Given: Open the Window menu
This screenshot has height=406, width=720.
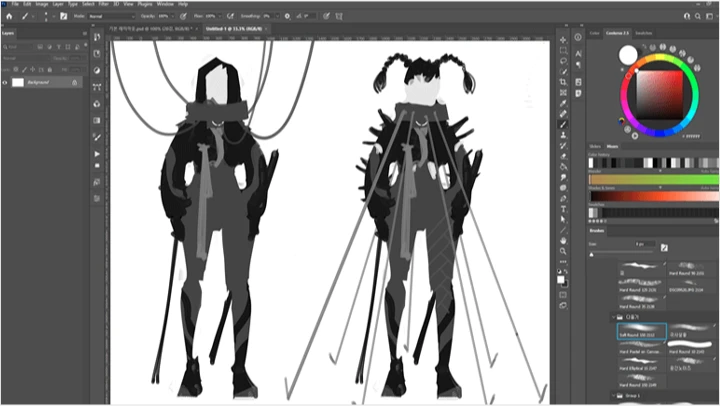Looking at the screenshot, I should click(x=165, y=4).
